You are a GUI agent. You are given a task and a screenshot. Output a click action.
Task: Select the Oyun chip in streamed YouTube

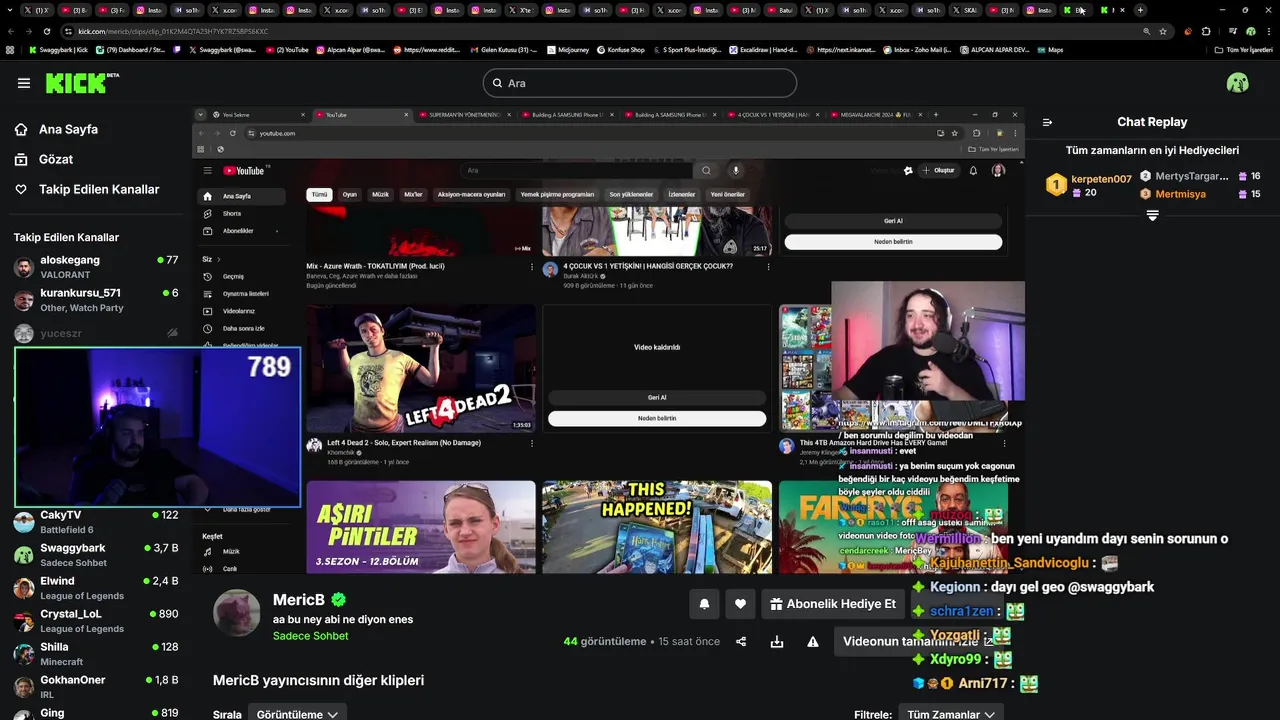point(350,194)
